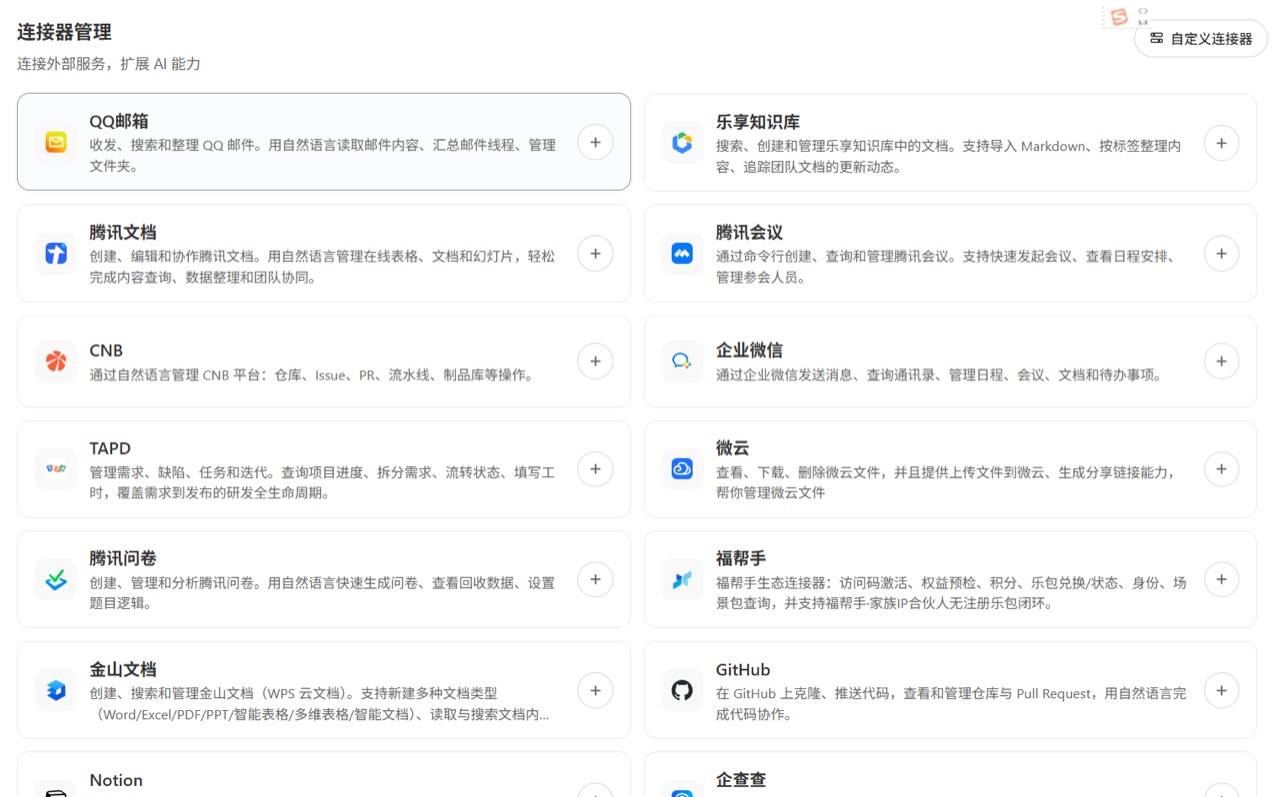
Task: Click the 企查查 card title
Action: pos(741,780)
